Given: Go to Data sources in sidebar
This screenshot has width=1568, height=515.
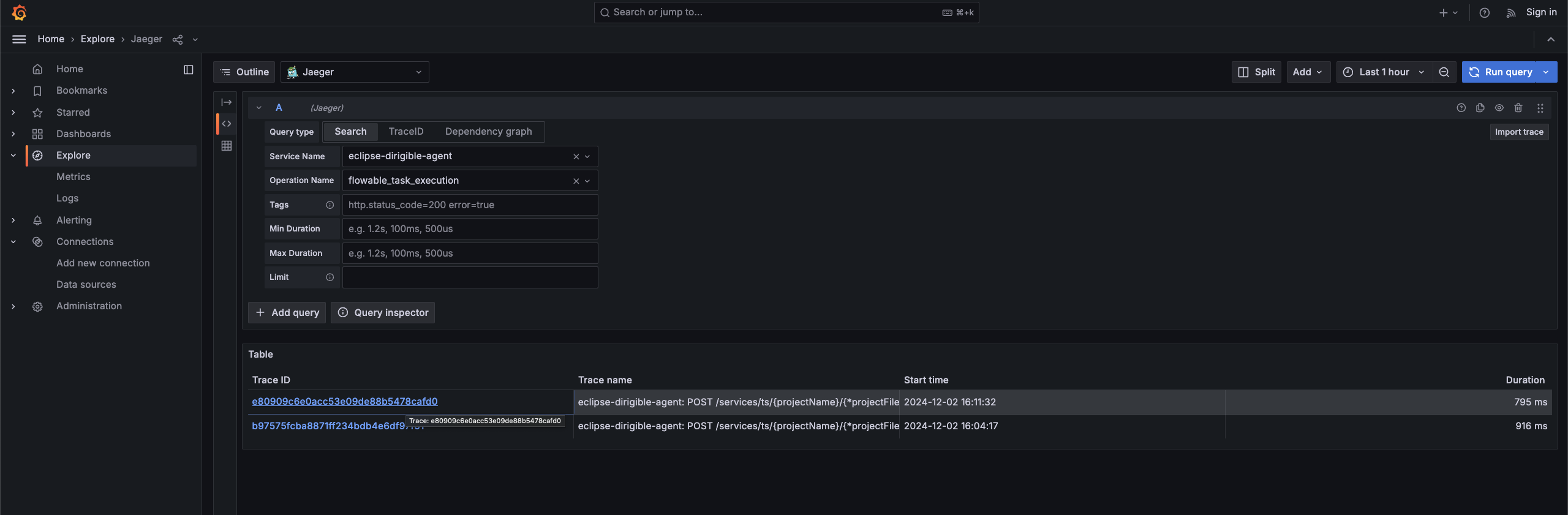Looking at the screenshot, I should pos(86,285).
